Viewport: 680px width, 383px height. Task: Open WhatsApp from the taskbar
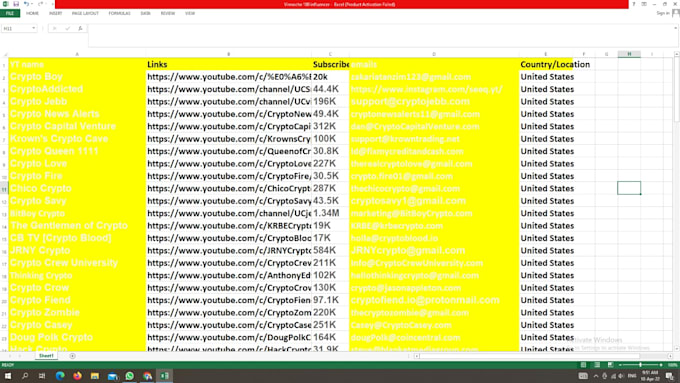click(x=130, y=376)
